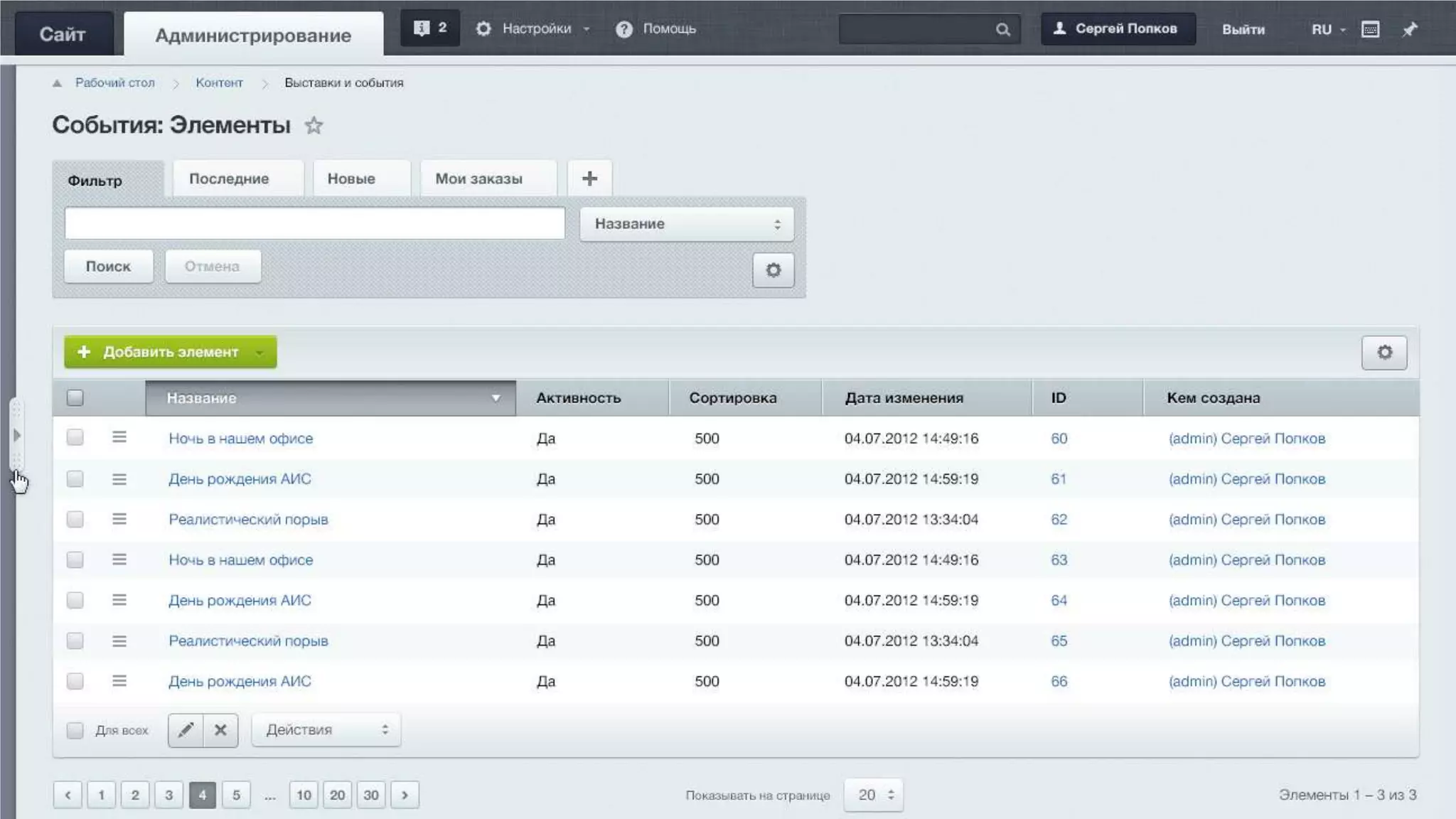Open the notifications icon showing 2
This screenshot has height=819, width=1456.
click(429, 28)
